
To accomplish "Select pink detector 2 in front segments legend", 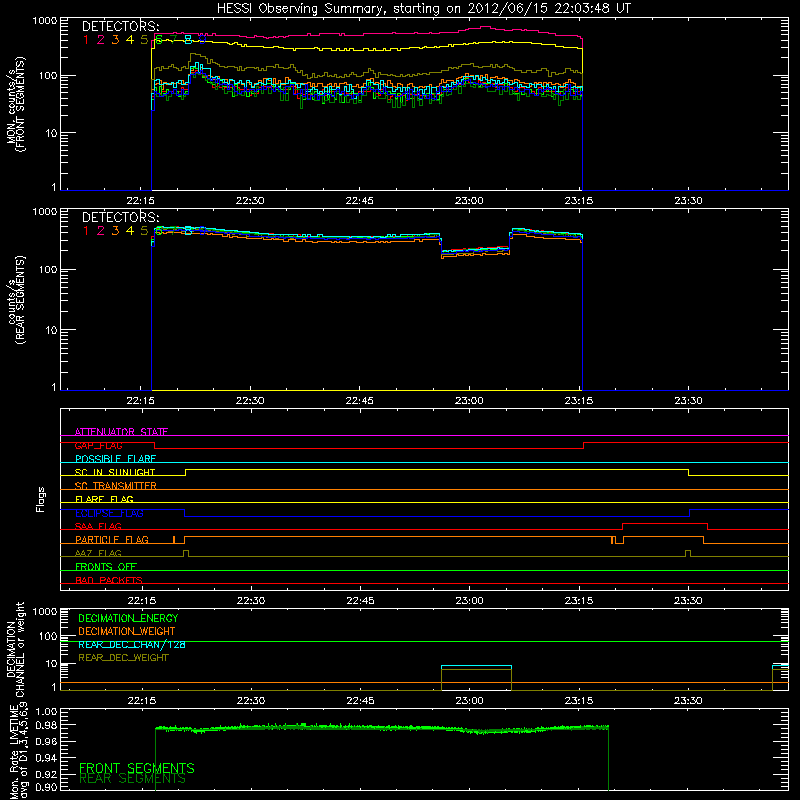I will pyautogui.click(x=101, y=40).
